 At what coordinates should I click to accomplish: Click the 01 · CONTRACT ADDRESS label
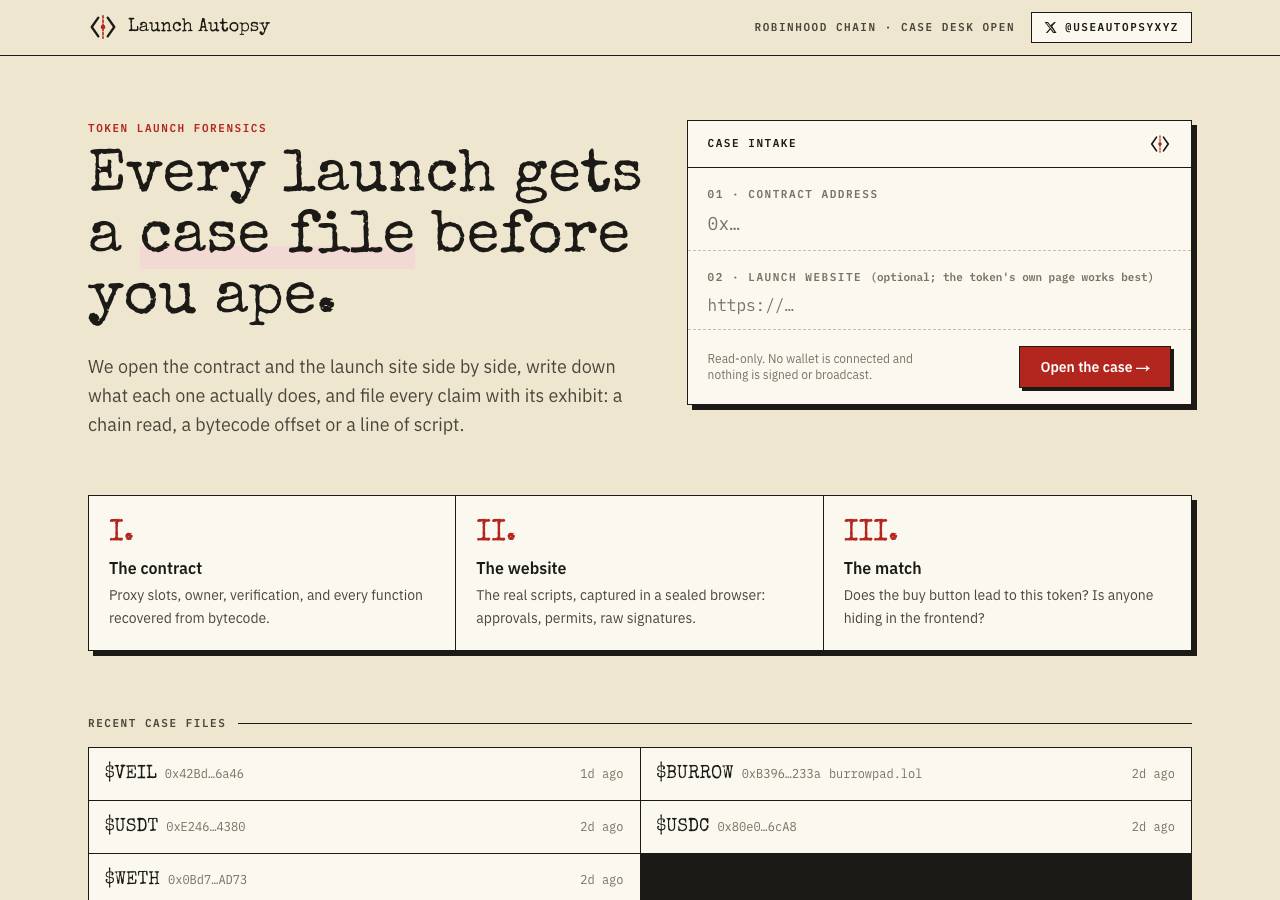click(x=793, y=194)
